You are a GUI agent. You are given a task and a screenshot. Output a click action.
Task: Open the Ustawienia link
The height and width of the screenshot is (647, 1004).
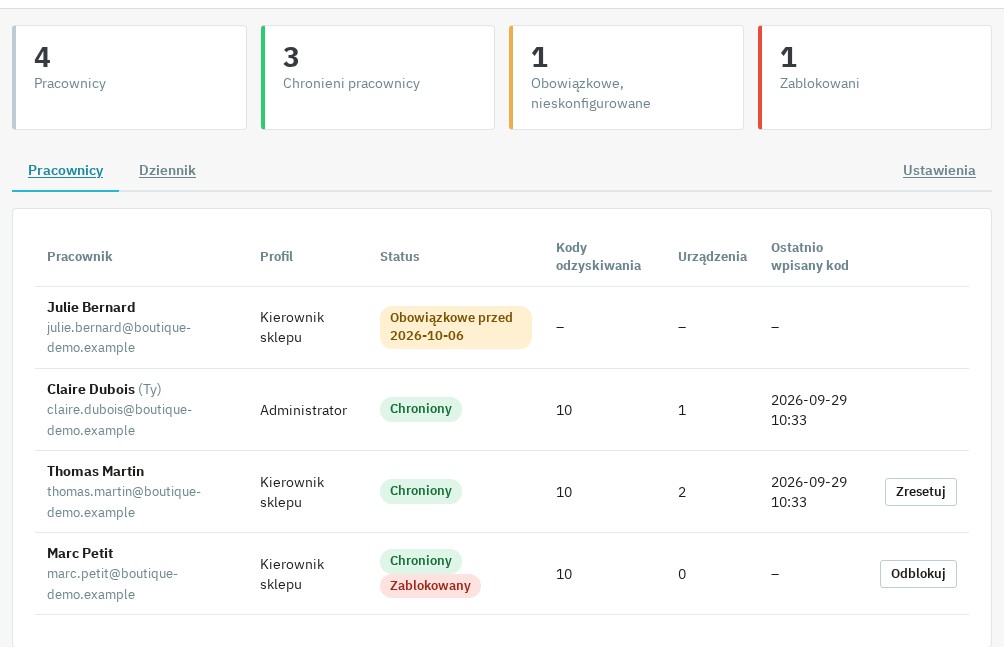939,170
